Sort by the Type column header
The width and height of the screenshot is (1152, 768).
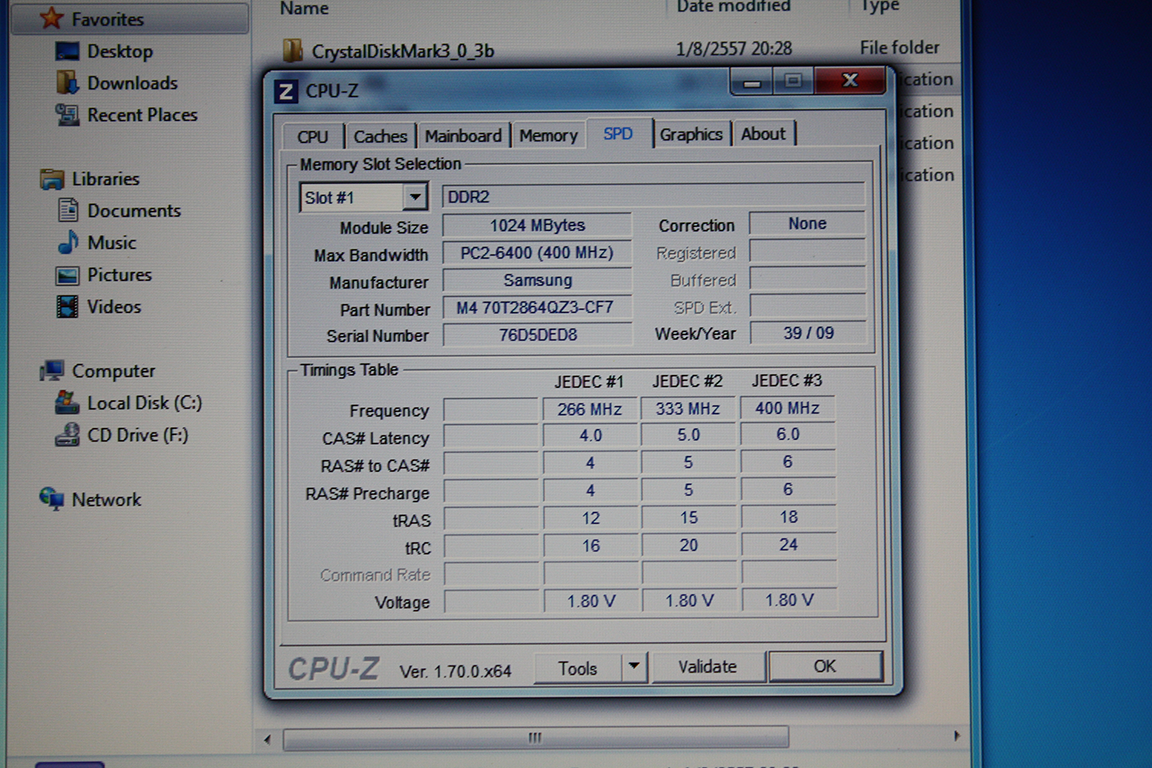click(x=880, y=7)
